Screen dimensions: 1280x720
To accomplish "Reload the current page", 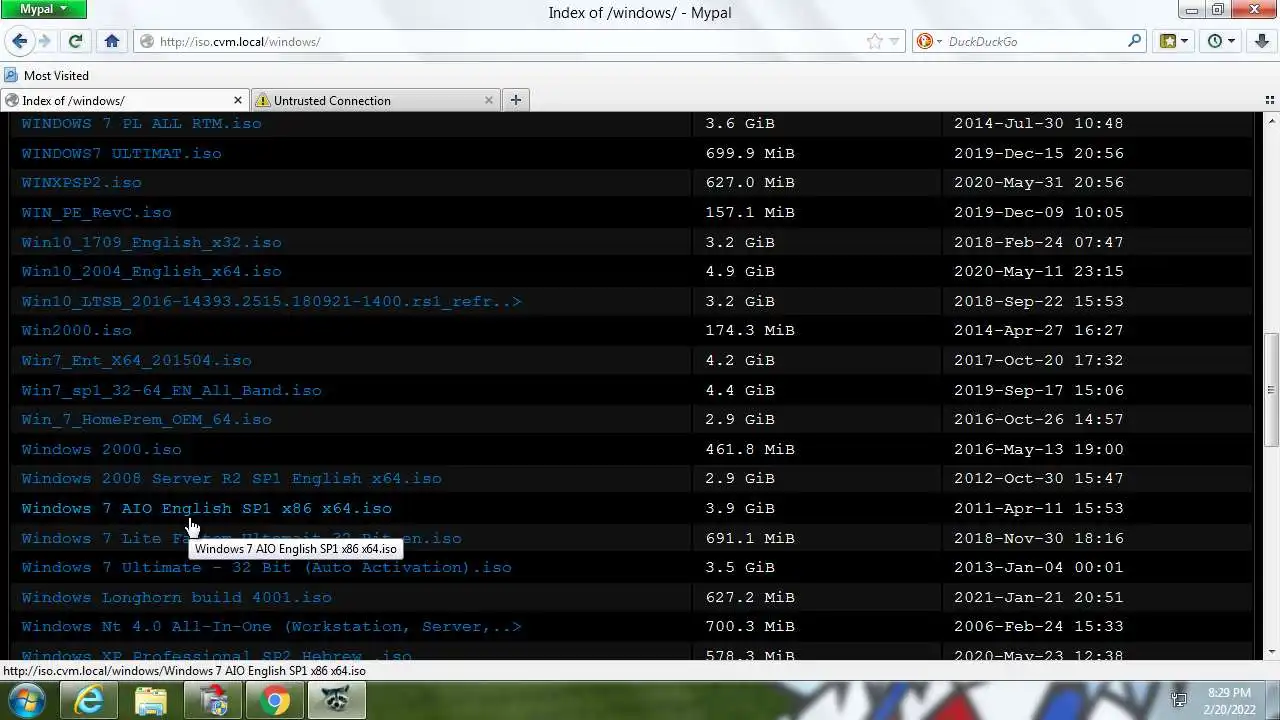I will pyautogui.click(x=75, y=41).
